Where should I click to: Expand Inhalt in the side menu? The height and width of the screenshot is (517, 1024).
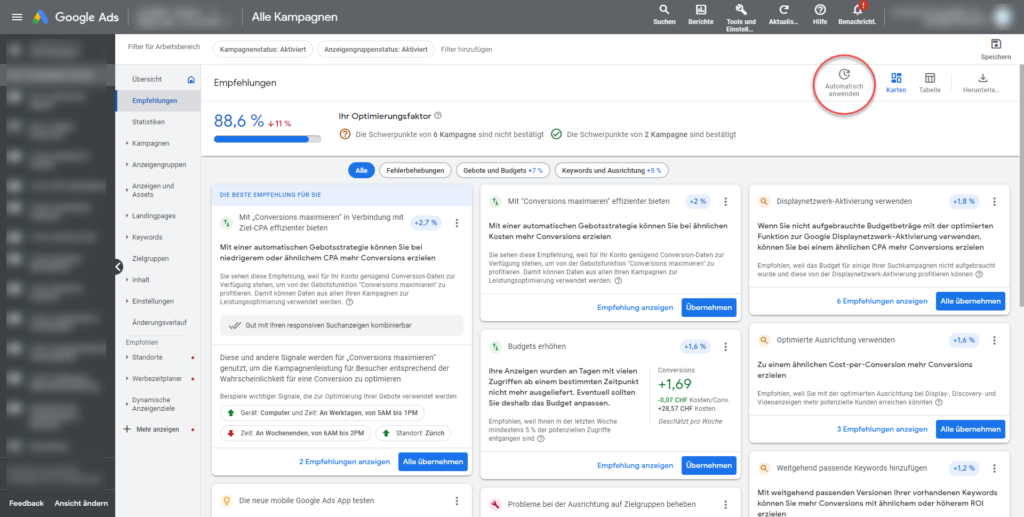click(127, 279)
